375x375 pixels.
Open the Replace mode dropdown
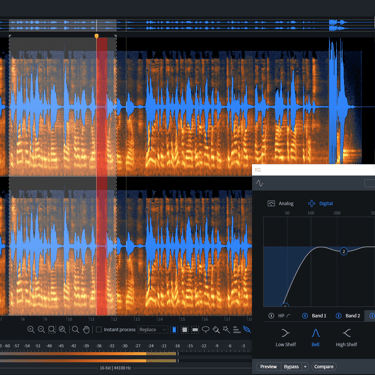click(153, 330)
